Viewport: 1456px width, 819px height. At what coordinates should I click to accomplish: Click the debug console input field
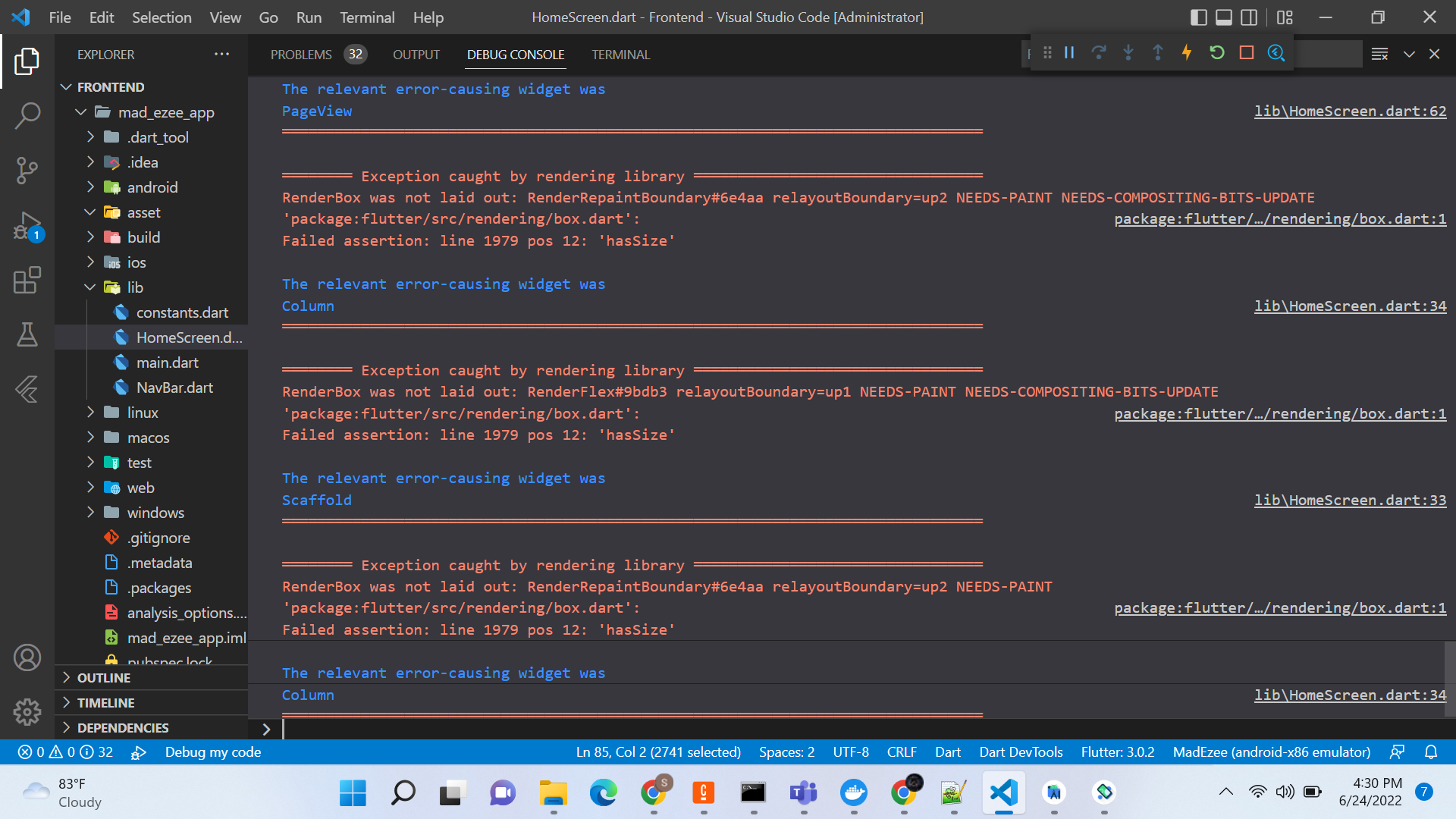[x=864, y=729]
